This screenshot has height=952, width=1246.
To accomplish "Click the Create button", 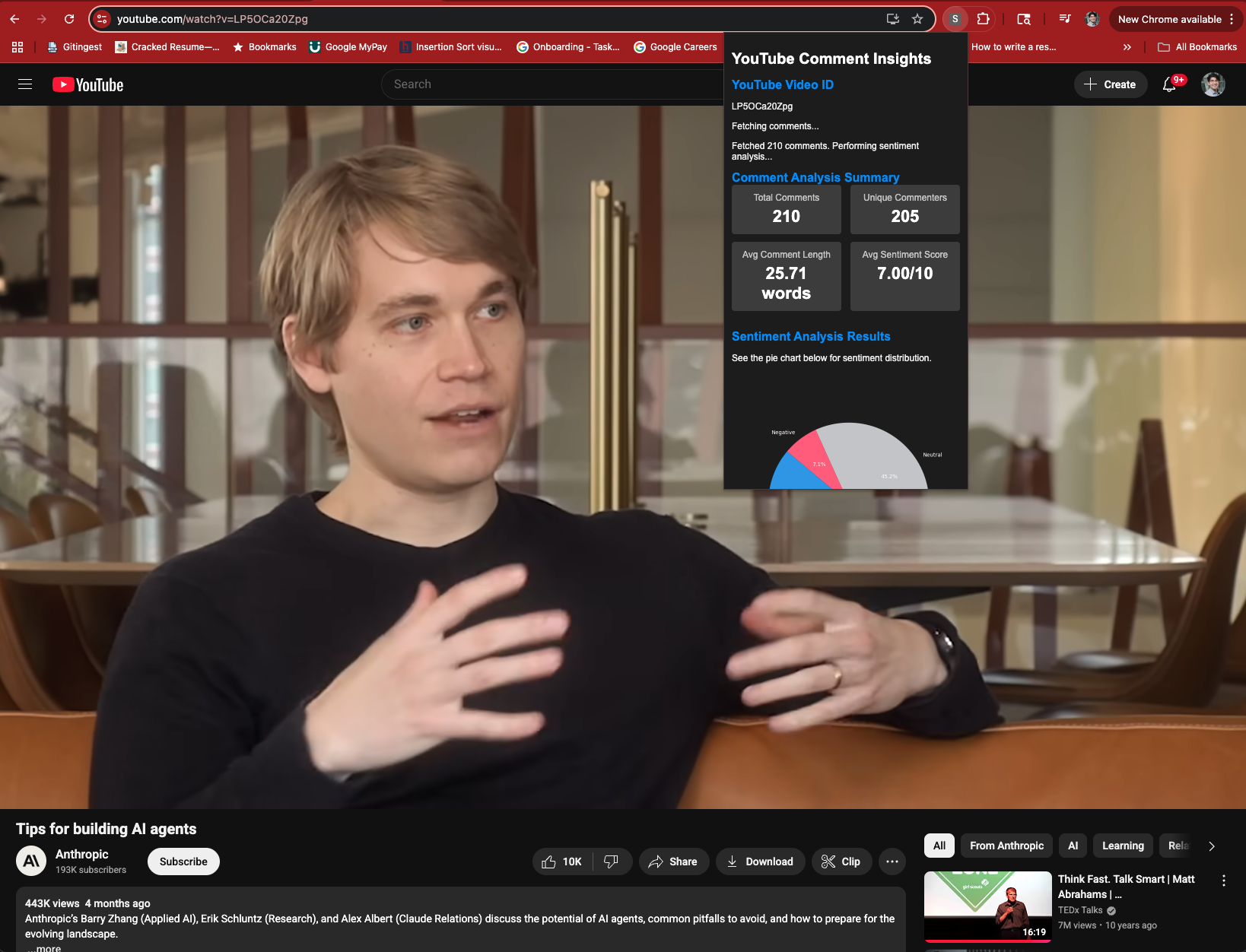I will point(1110,84).
